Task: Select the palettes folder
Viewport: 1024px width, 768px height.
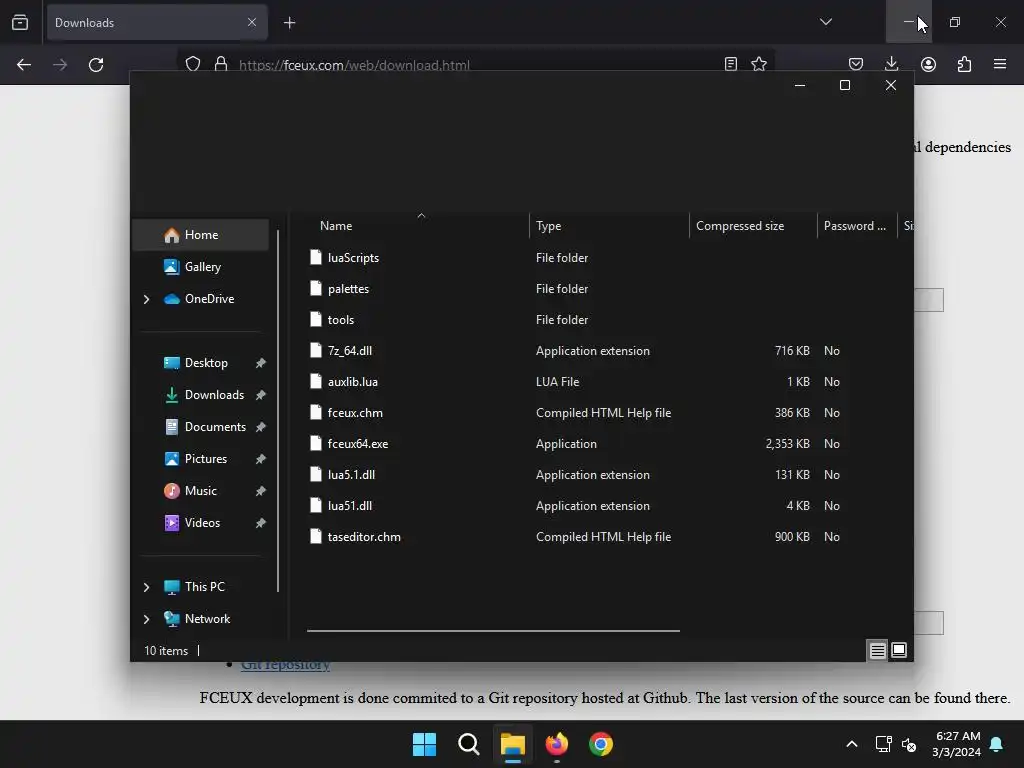Action: pos(348,289)
